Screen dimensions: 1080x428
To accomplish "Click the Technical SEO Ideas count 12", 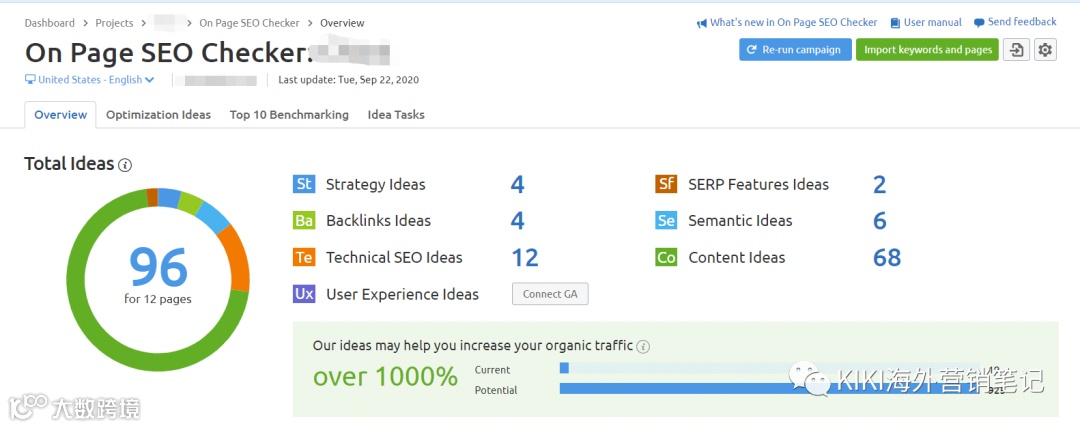I will 525,258.
